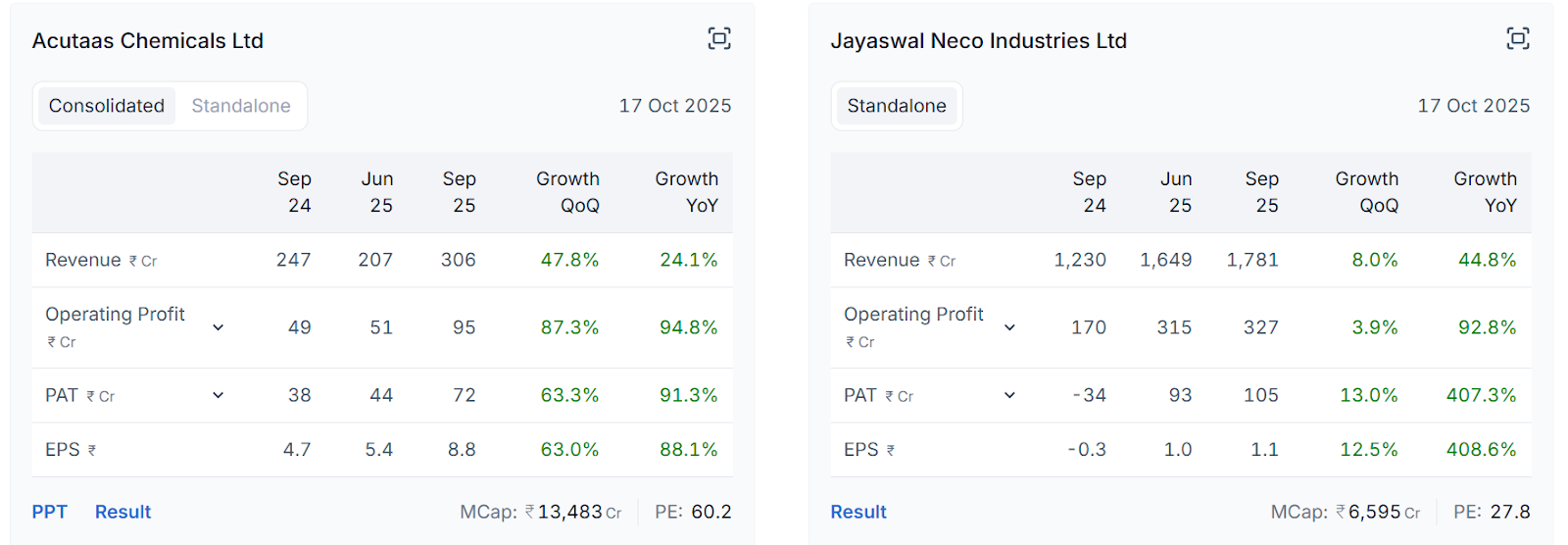The height and width of the screenshot is (545, 1568).
Task: Click Jayaswal Sep 25 operating profit 327
Action: 1261,327
